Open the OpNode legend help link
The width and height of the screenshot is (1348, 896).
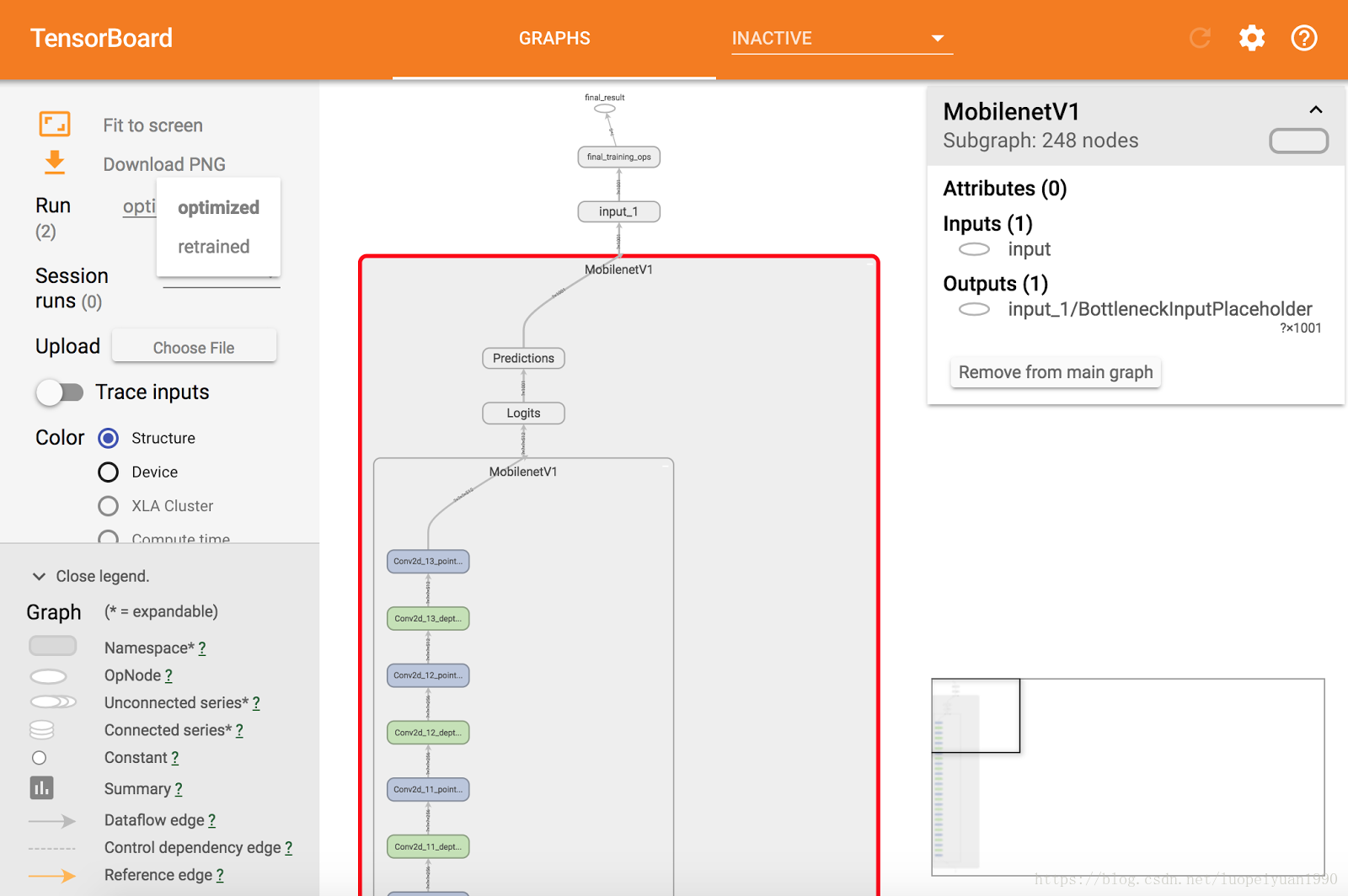(x=168, y=676)
